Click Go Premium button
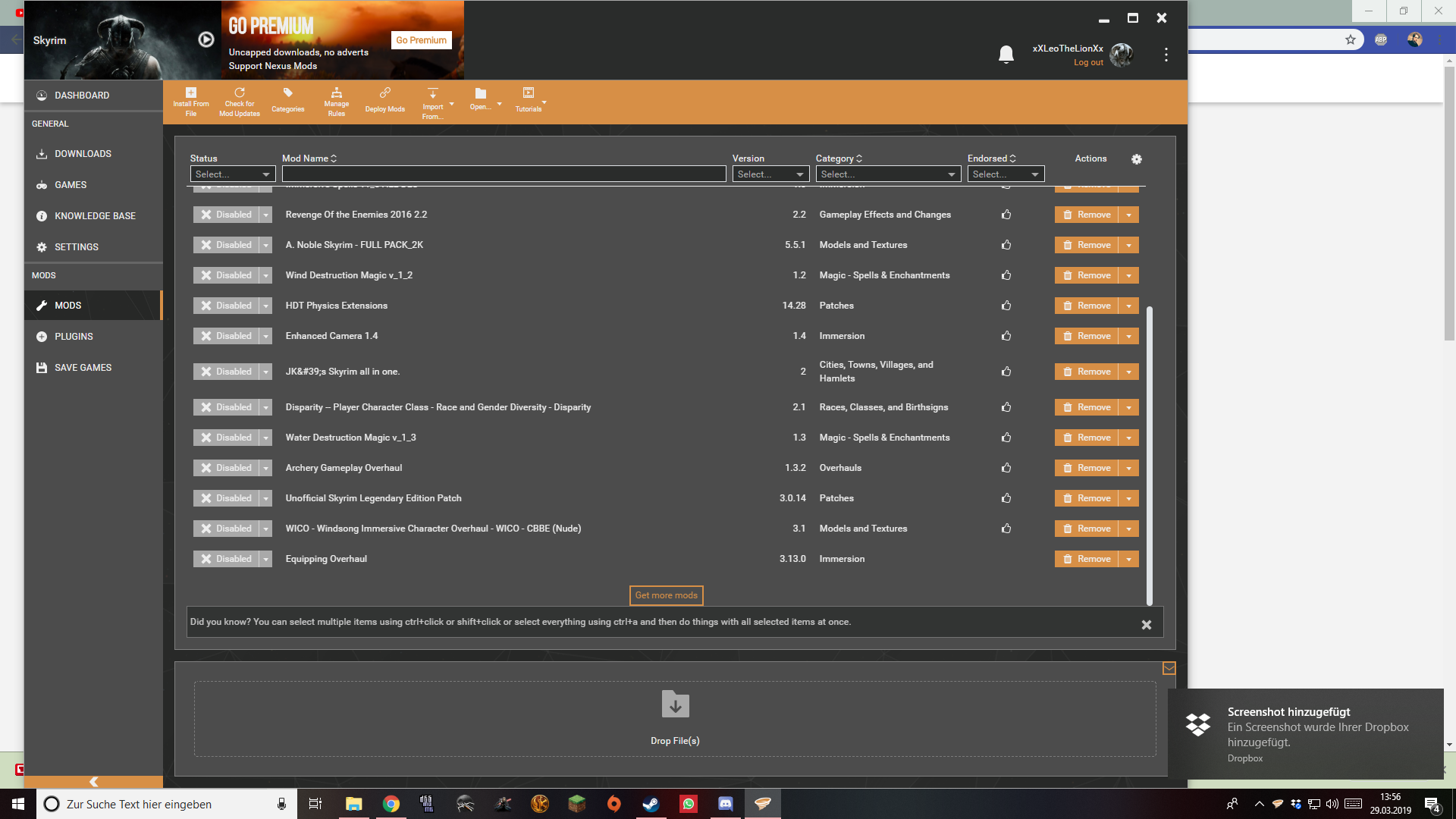Screen dimensions: 1456x819 [x=421, y=40]
